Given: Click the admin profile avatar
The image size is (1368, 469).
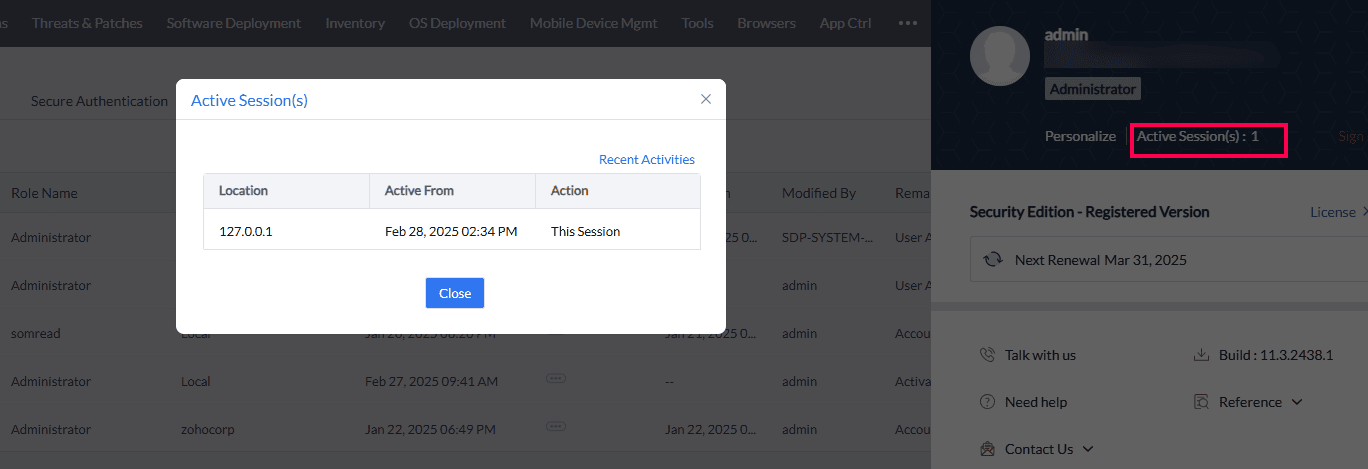Looking at the screenshot, I should (x=1000, y=56).
